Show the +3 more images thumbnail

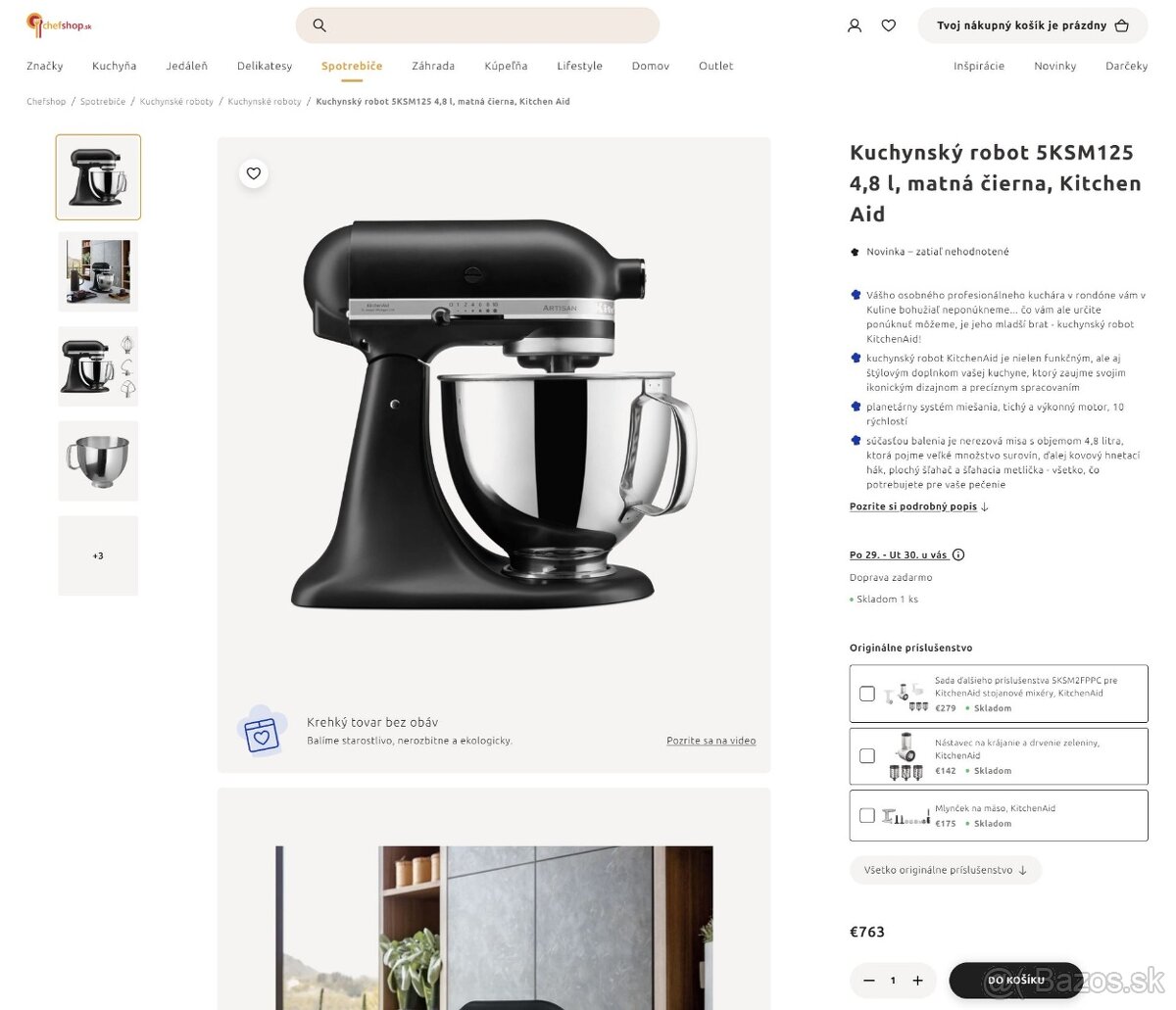pos(98,555)
